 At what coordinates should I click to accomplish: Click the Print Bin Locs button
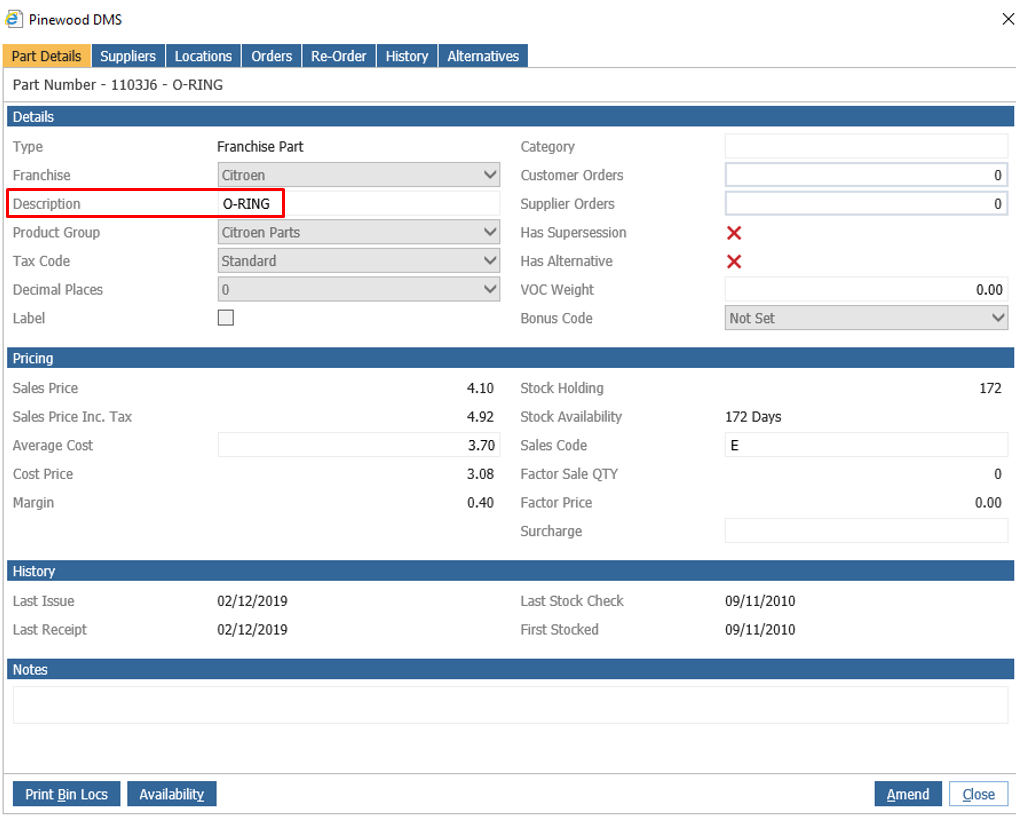(66, 793)
